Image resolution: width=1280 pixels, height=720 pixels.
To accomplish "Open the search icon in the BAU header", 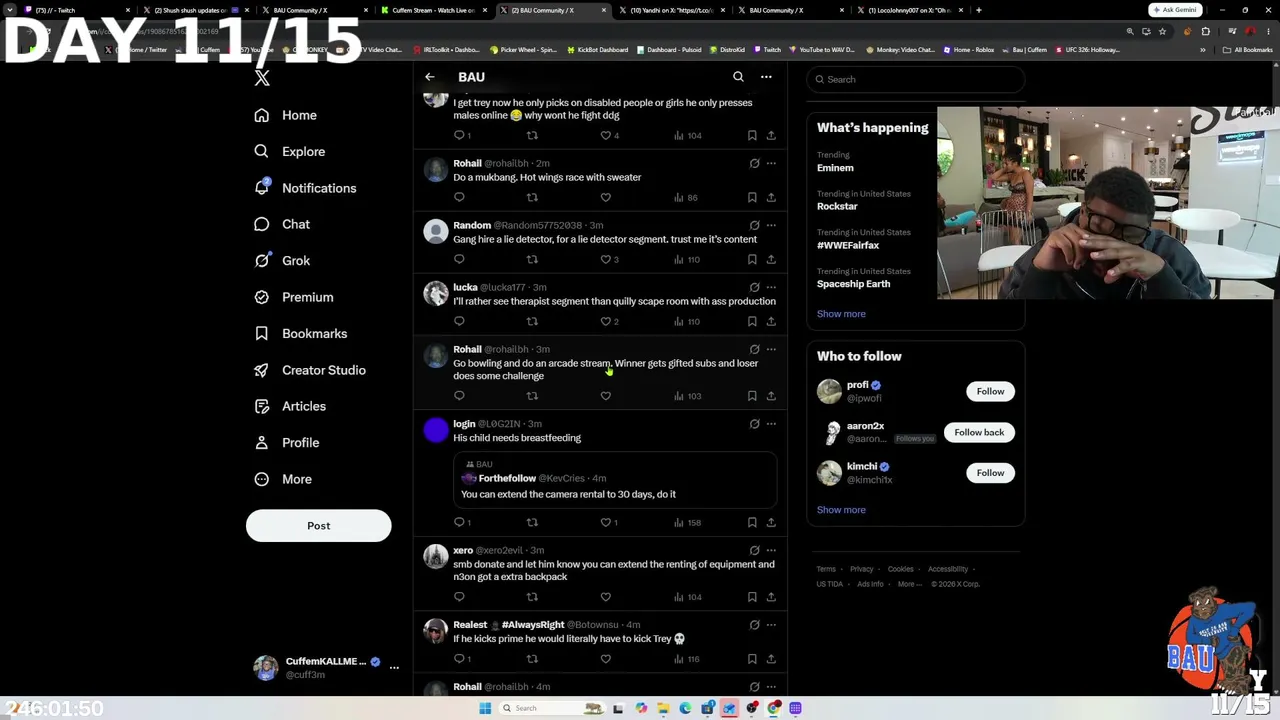I will coord(738,77).
